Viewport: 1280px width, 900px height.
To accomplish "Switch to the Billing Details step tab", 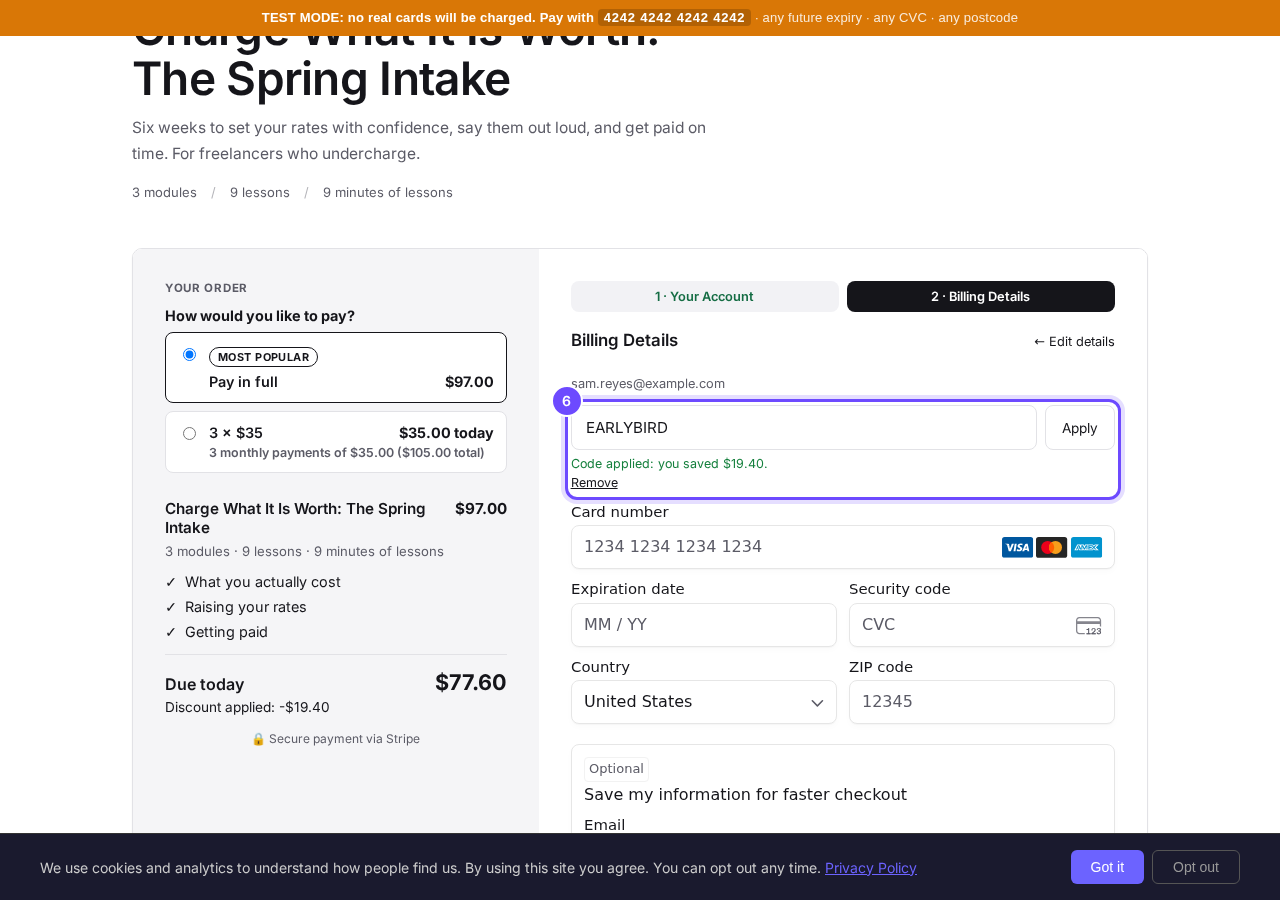I will [981, 296].
